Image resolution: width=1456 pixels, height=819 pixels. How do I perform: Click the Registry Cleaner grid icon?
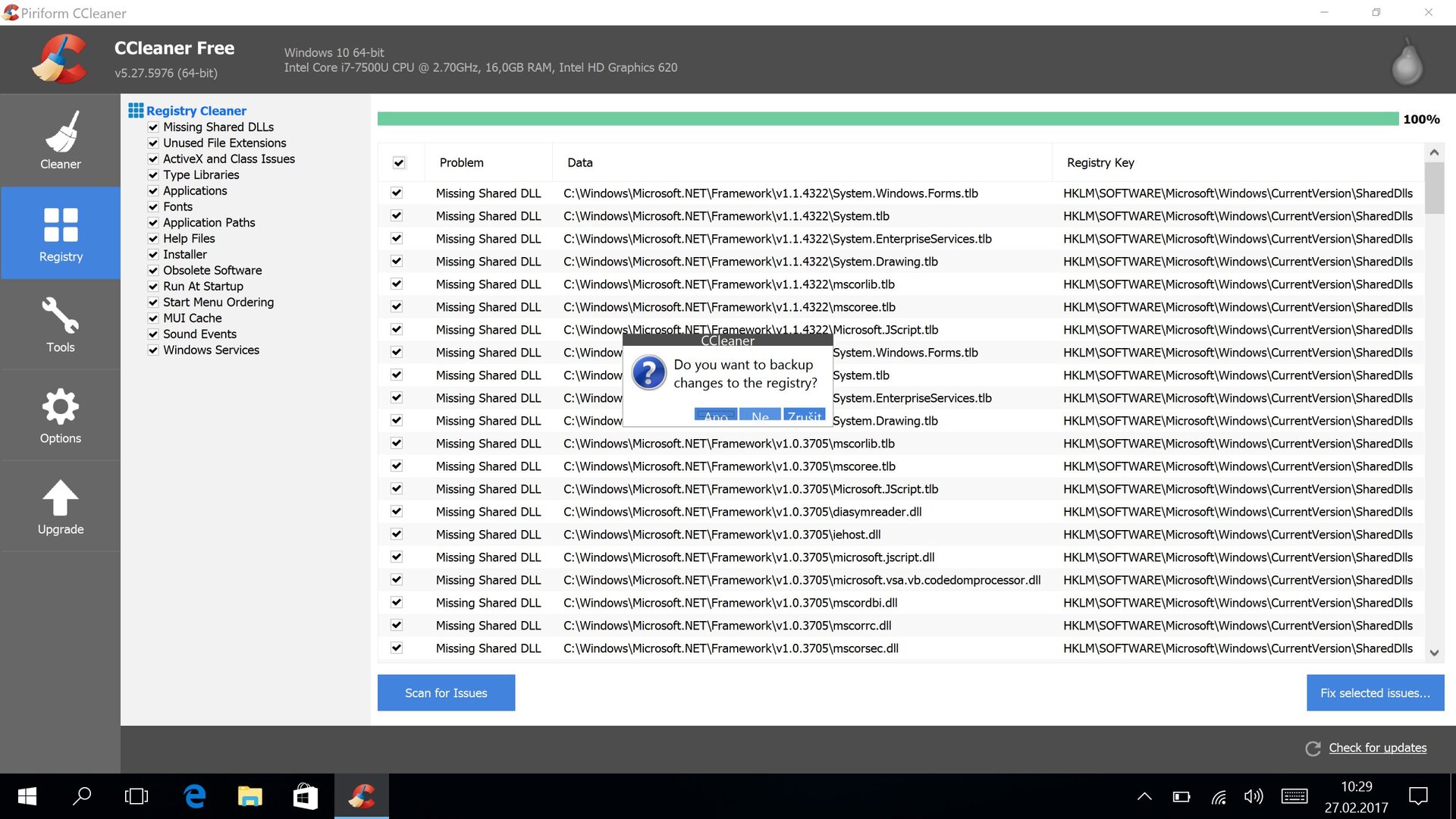(x=136, y=111)
